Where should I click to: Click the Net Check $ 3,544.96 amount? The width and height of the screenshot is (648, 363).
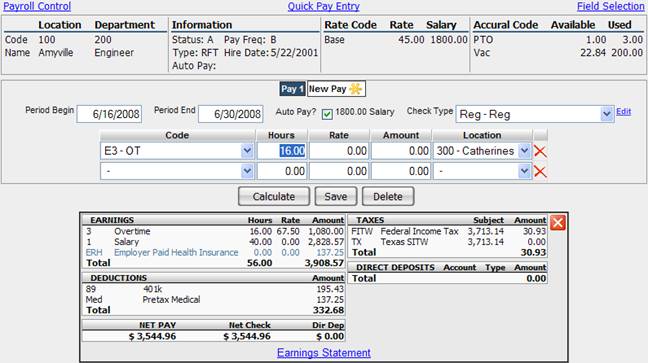247,336
